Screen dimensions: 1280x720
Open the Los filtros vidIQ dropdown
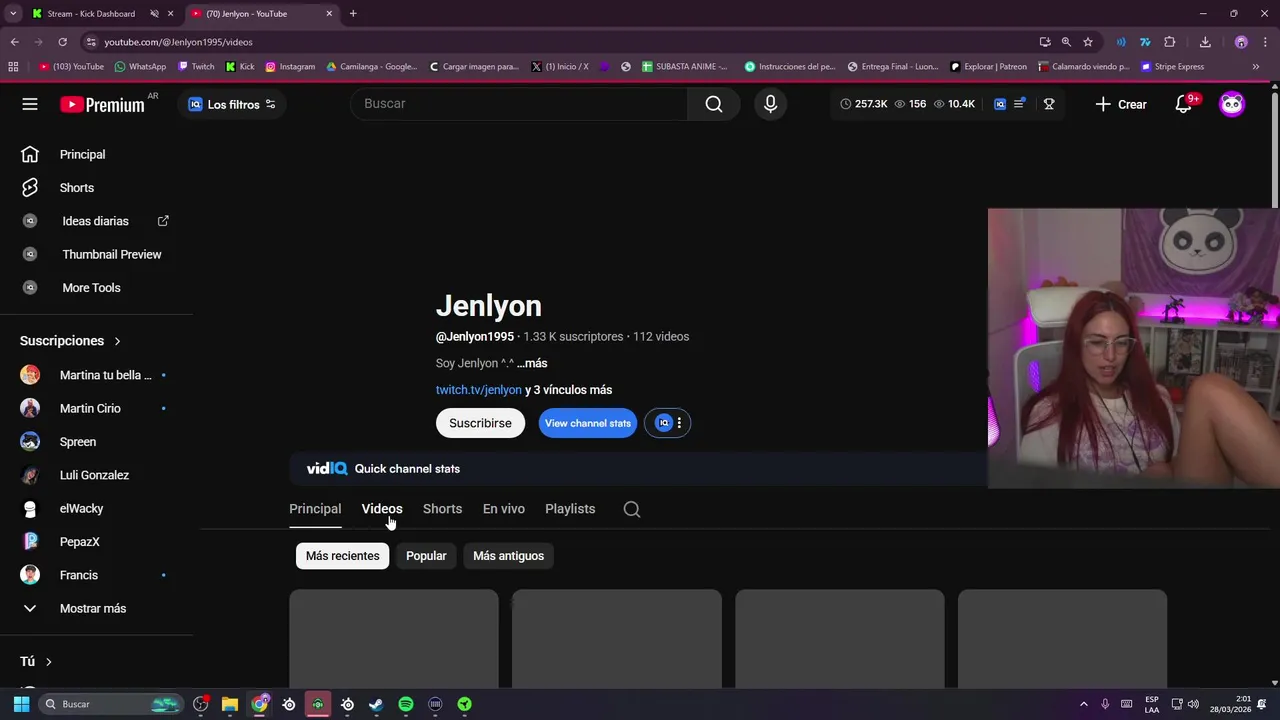coord(232,104)
